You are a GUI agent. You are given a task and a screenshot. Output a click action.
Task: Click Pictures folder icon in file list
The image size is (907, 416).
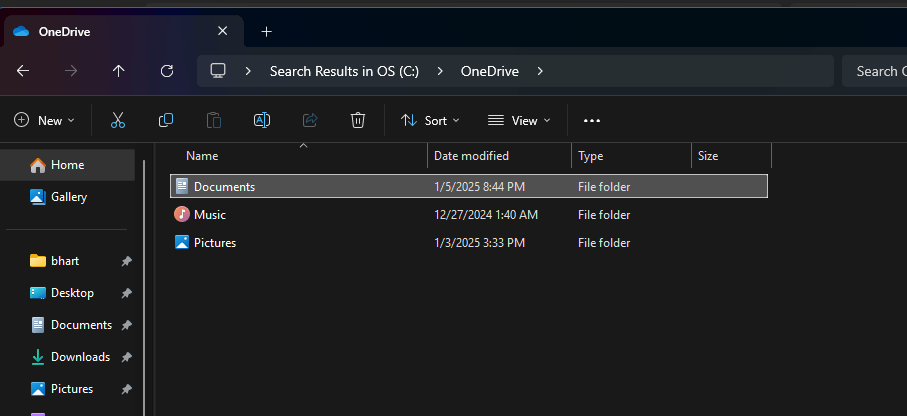tap(182, 242)
